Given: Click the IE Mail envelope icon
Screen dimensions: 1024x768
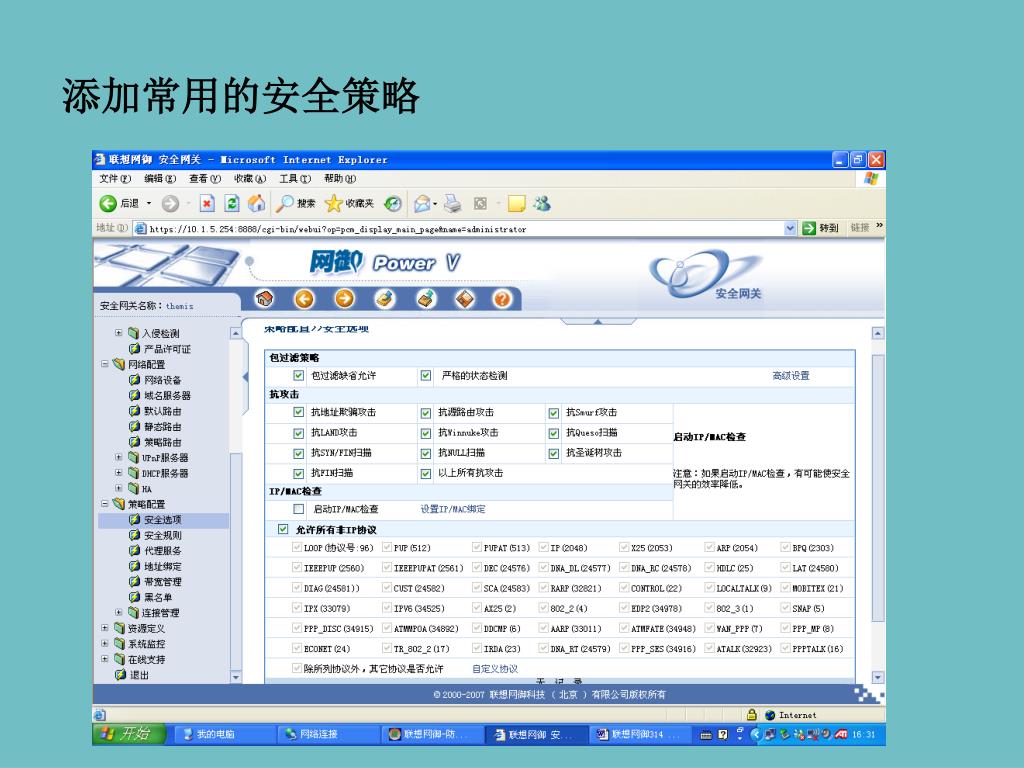Looking at the screenshot, I should [x=422, y=204].
